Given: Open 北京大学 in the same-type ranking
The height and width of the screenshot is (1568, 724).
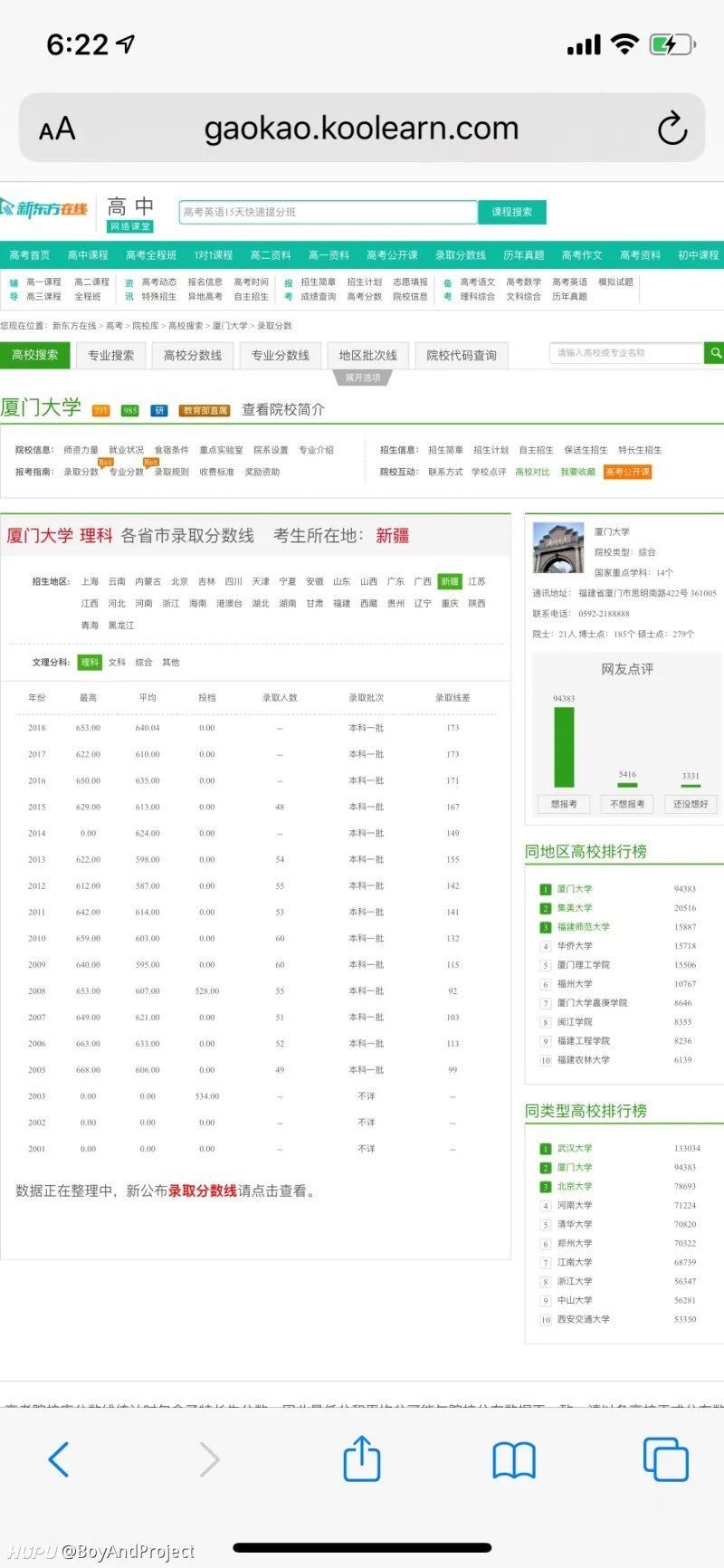Looking at the screenshot, I should [575, 1186].
